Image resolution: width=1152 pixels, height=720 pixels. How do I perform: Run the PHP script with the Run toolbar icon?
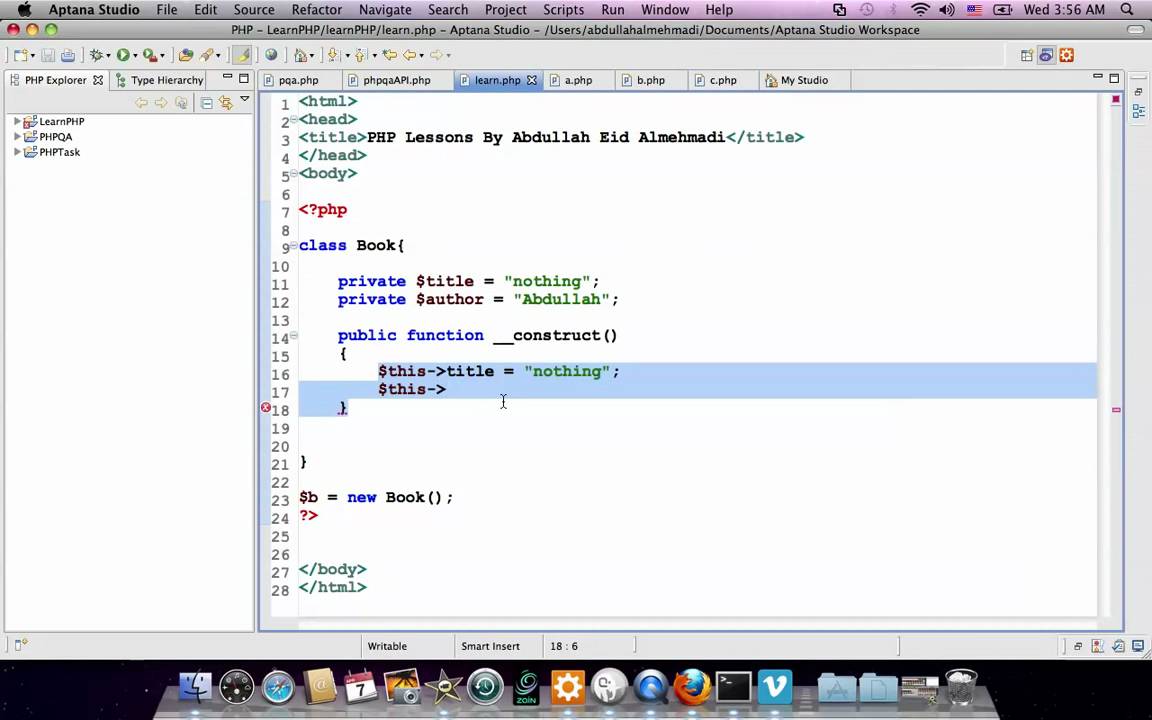point(124,56)
